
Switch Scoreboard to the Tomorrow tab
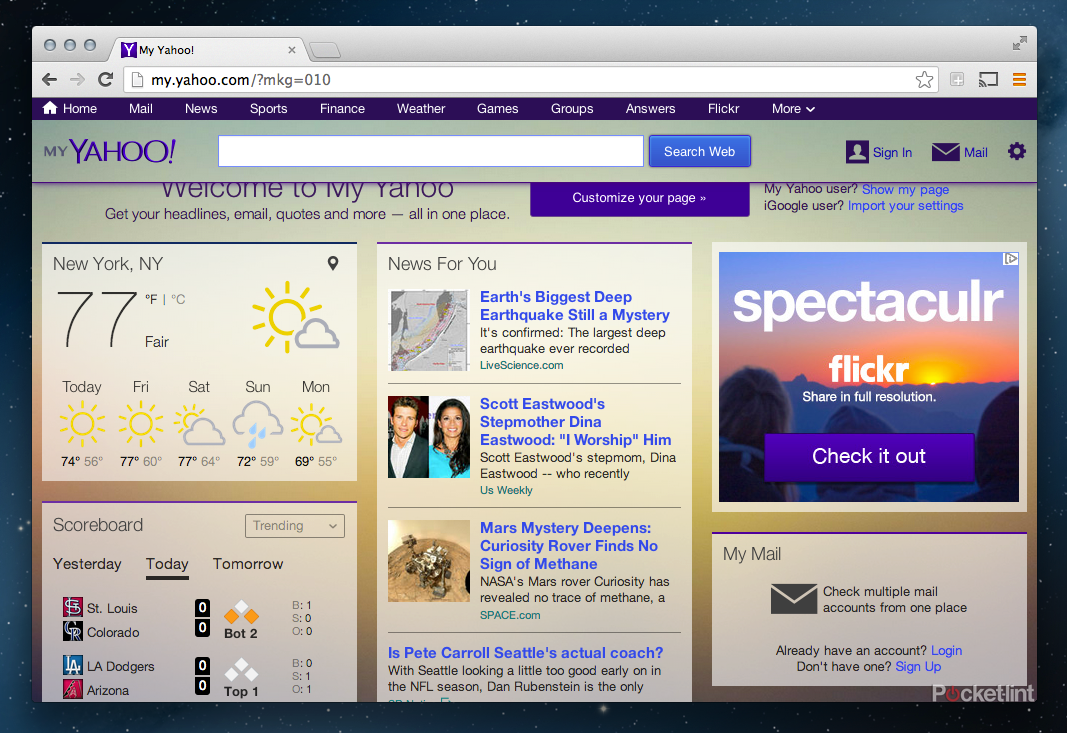coord(247,564)
